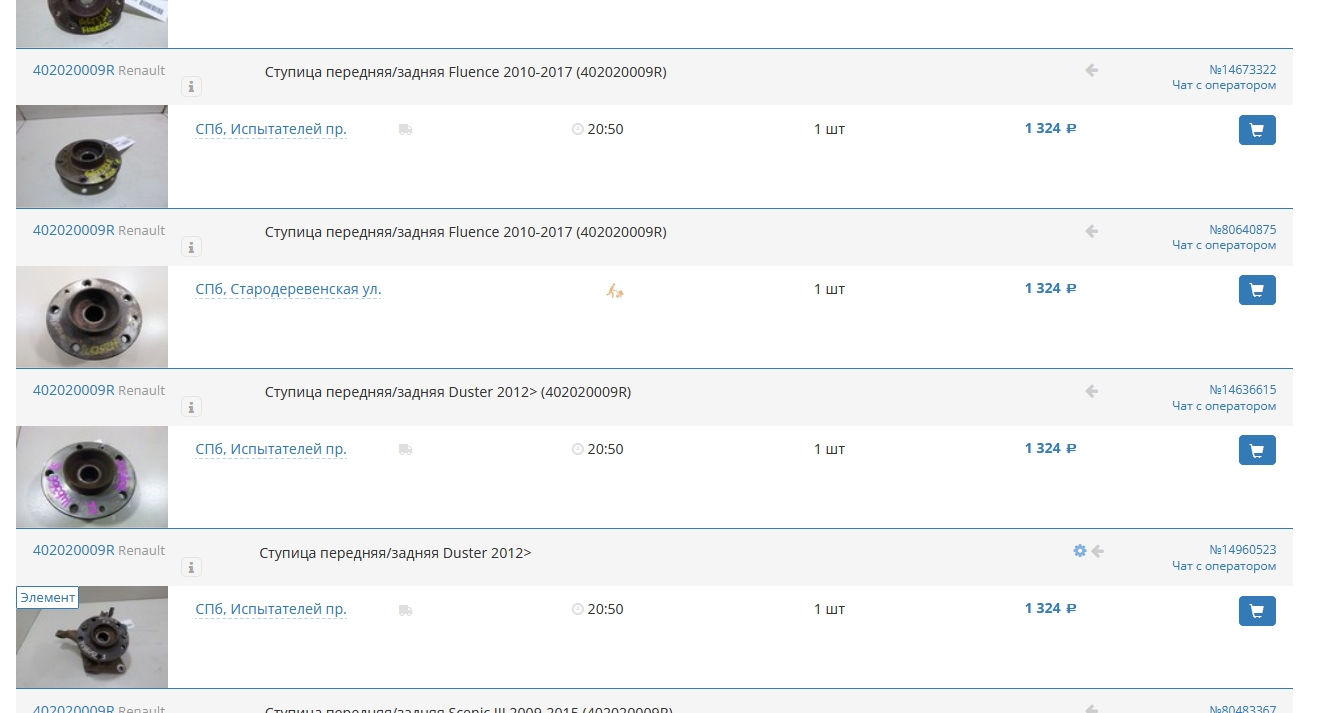
Task: Click clock icon for item №14636615
Action: pyautogui.click(x=577, y=450)
